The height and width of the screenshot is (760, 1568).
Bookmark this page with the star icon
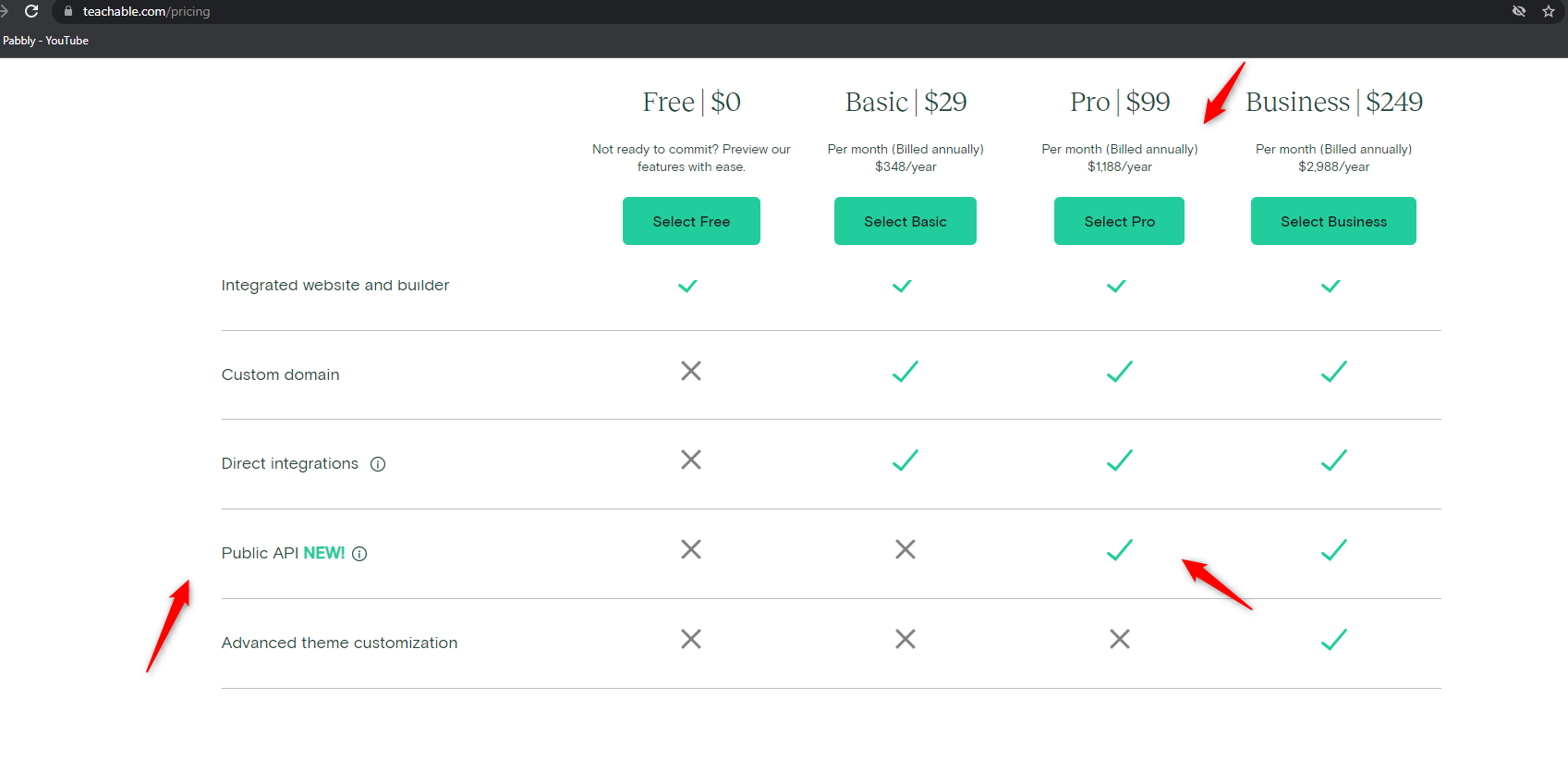pyautogui.click(x=1549, y=11)
